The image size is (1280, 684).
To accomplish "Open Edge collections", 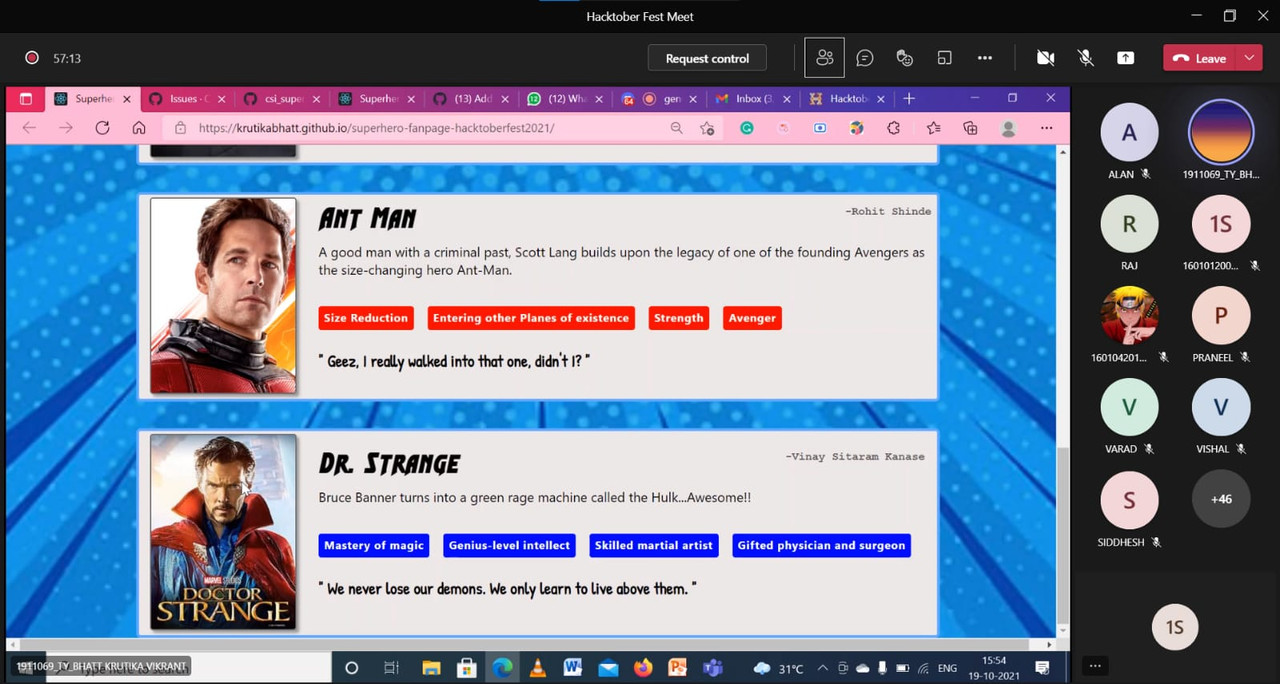I will point(970,128).
